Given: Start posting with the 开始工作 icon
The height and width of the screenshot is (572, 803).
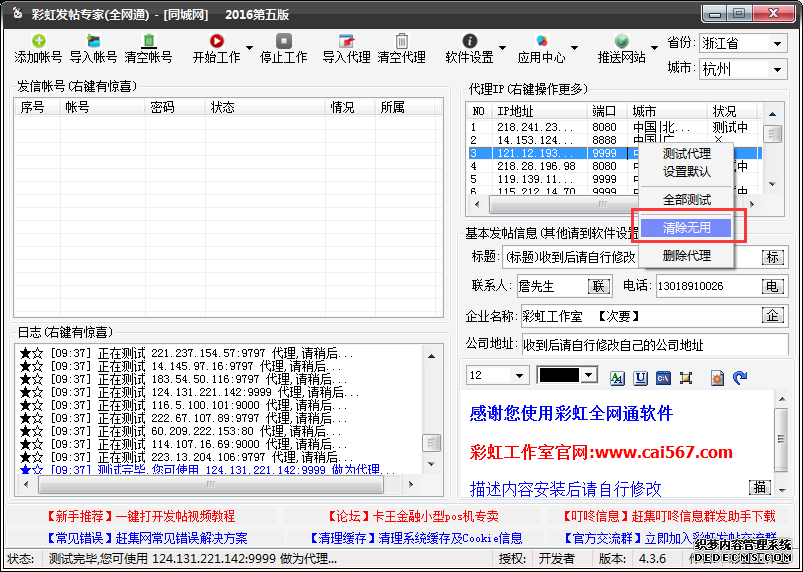Looking at the screenshot, I should tap(217, 41).
